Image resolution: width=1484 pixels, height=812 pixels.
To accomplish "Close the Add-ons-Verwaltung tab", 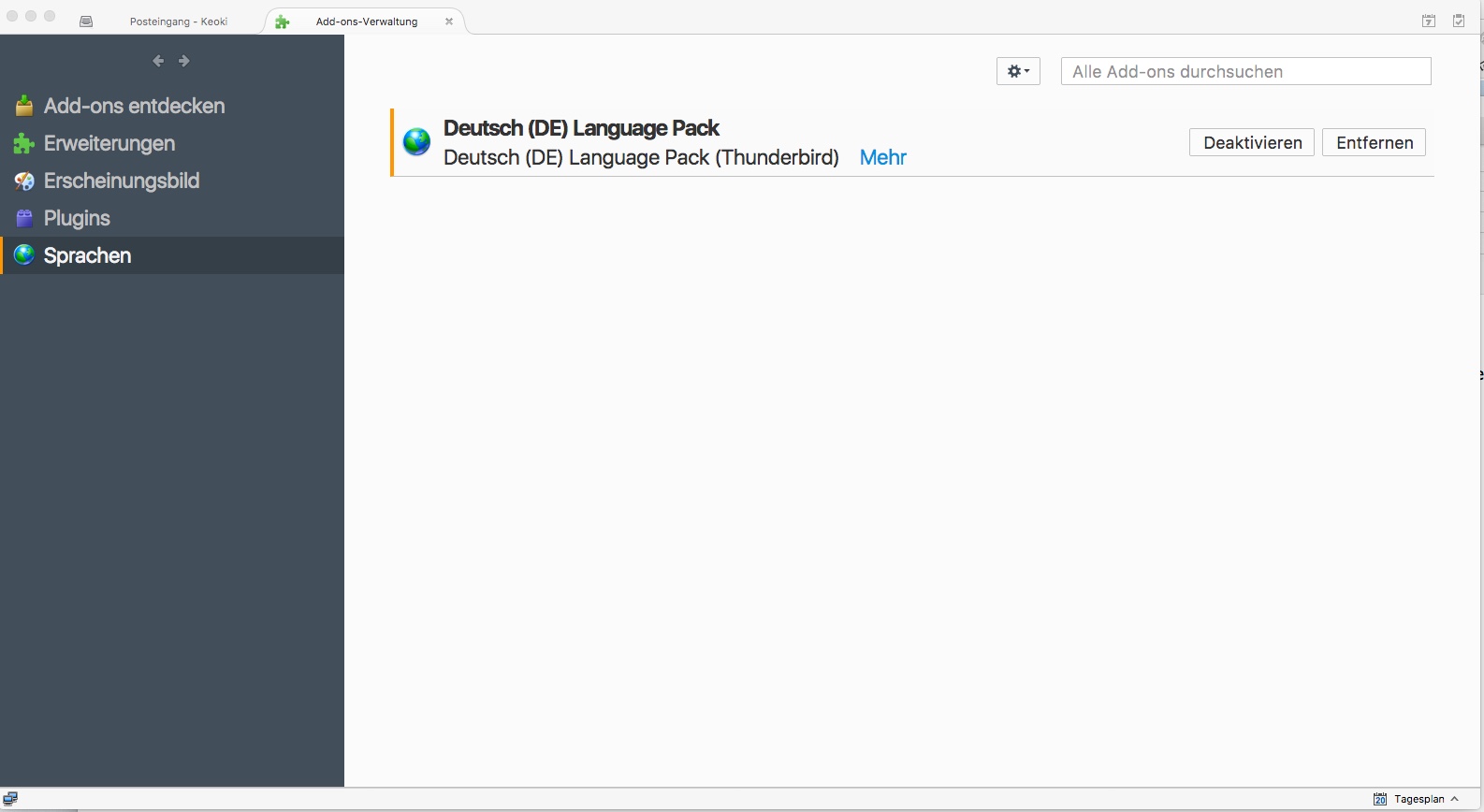I will pos(449,22).
